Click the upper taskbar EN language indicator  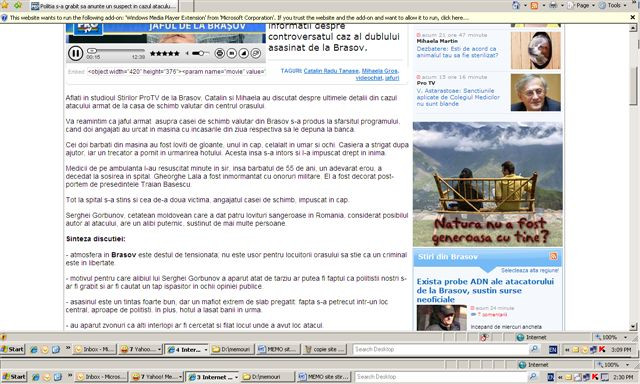coord(553,349)
